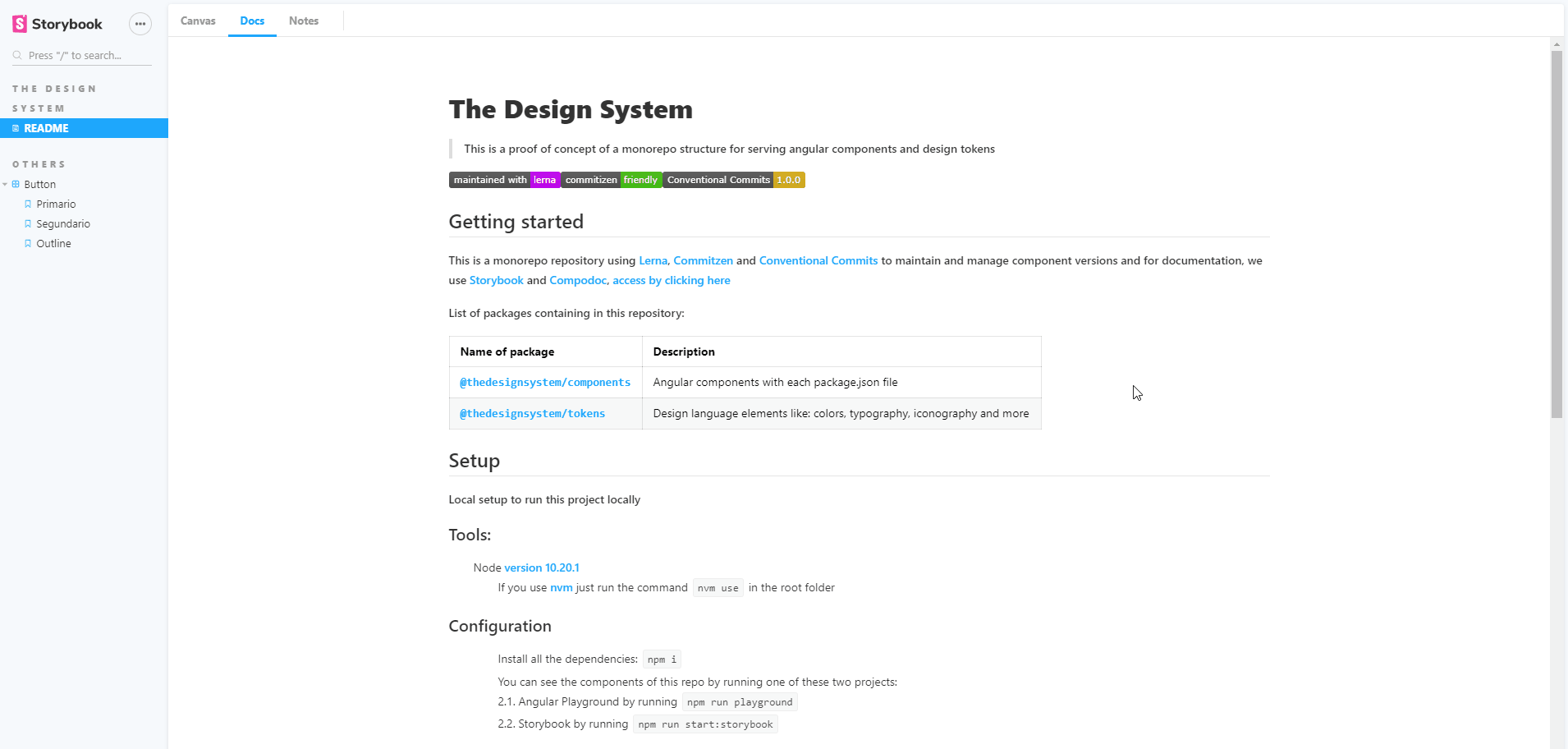Click the 'maintained with lerna' badge
The height and width of the screenshot is (749, 1568).
point(504,180)
